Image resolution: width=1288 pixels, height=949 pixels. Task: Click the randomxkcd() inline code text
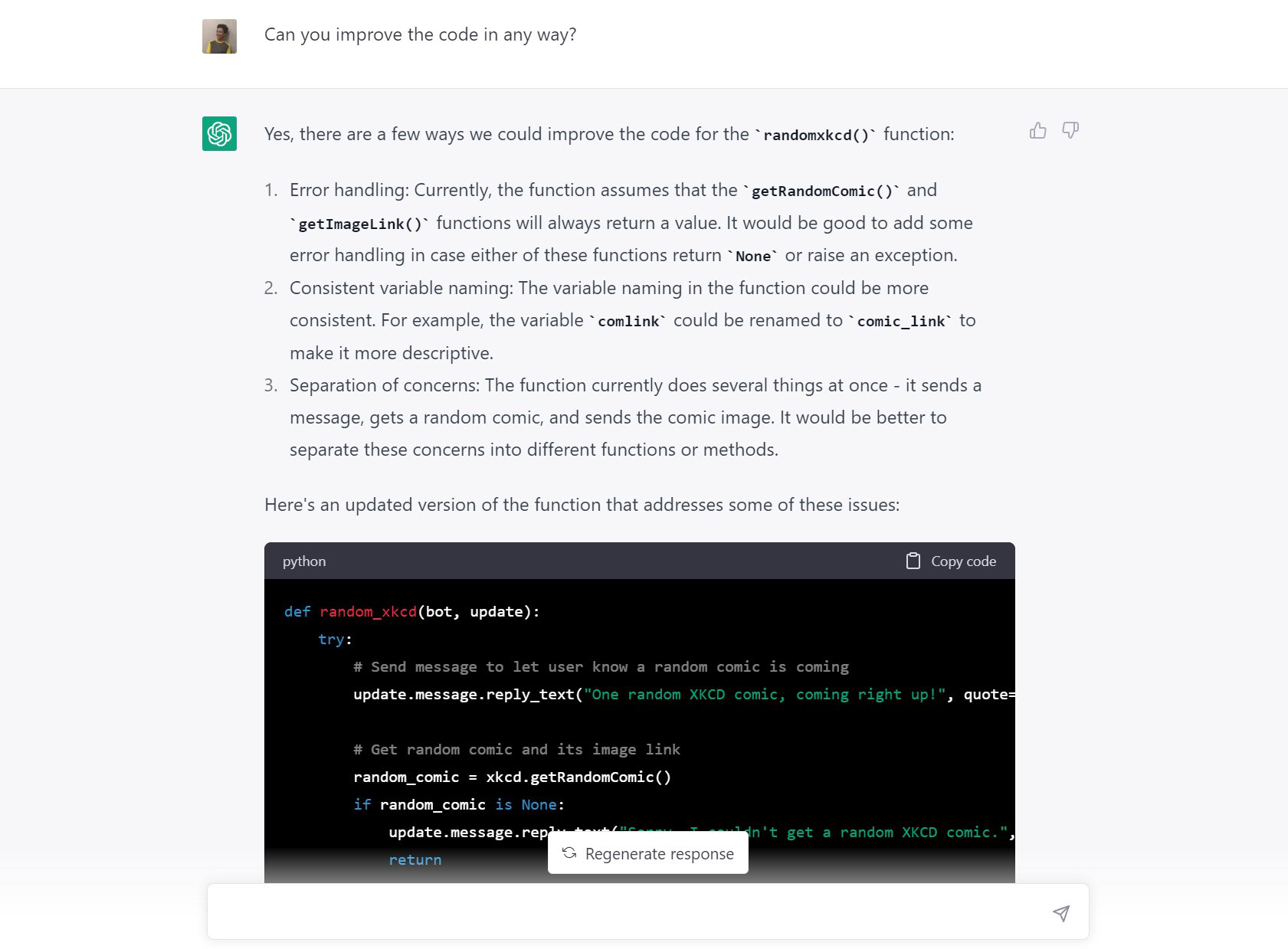(816, 136)
